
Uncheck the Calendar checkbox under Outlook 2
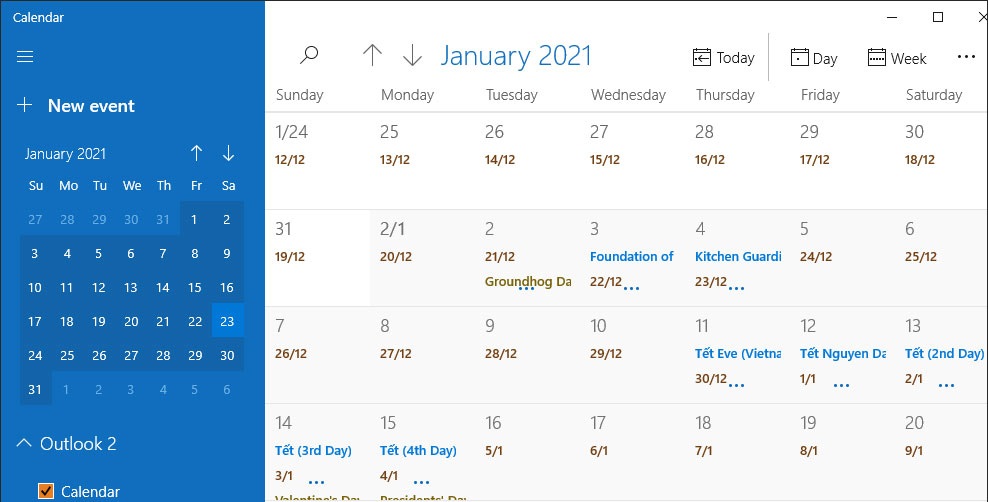(x=45, y=491)
